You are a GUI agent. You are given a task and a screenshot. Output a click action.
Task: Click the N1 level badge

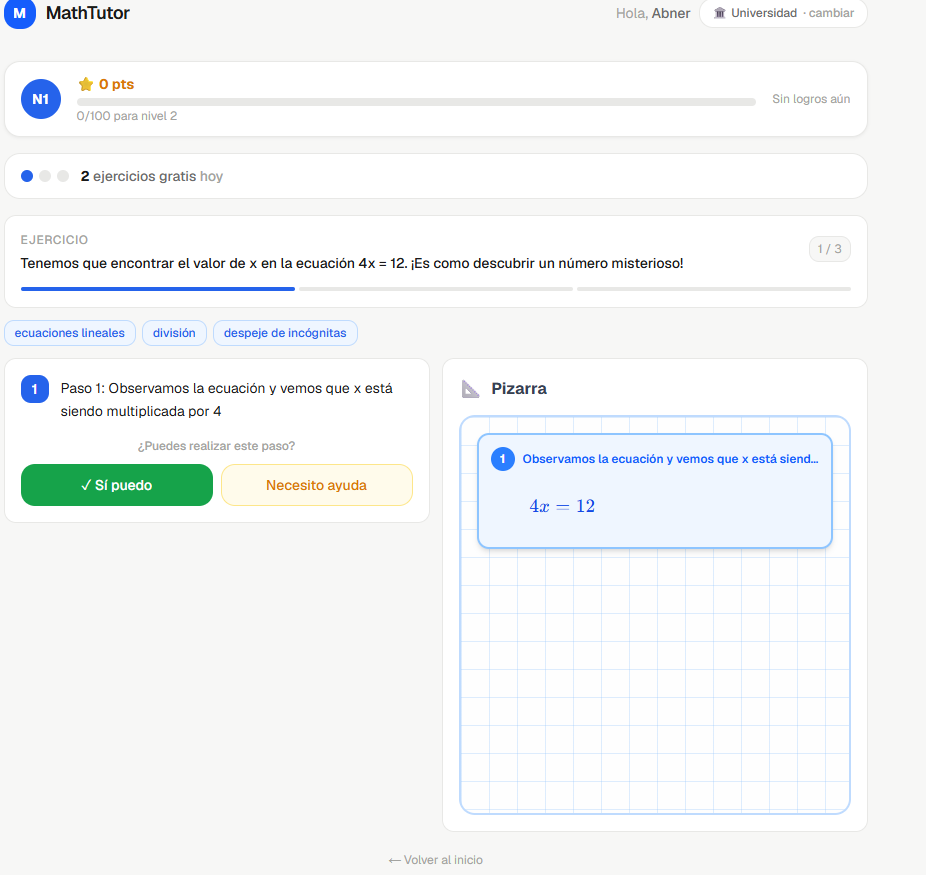click(41, 99)
